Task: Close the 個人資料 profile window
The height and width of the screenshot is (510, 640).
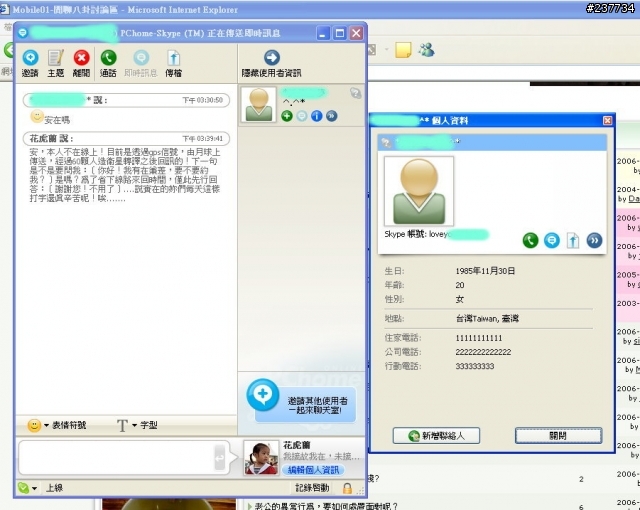Action: (x=607, y=120)
